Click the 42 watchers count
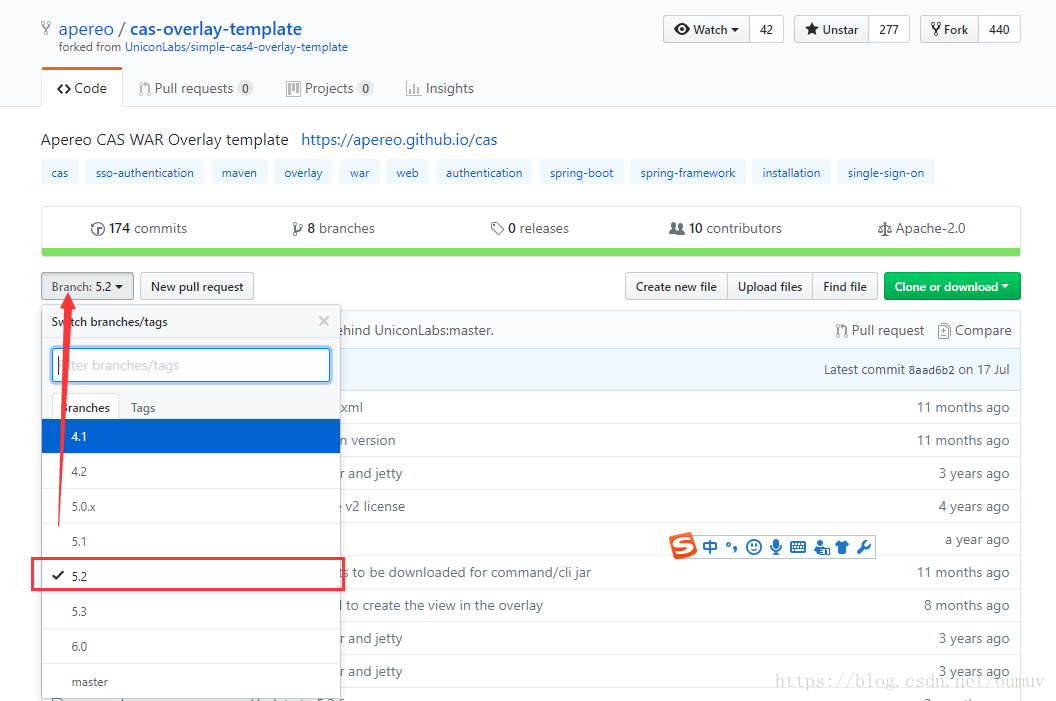Screen dimensions: 1056x701 coord(766,29)
